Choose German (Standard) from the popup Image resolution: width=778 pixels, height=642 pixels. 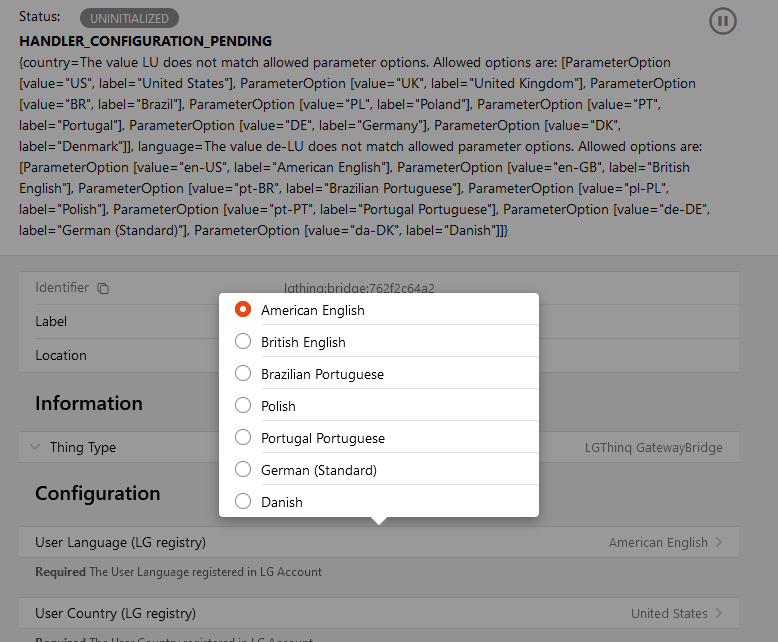point(243,470)
